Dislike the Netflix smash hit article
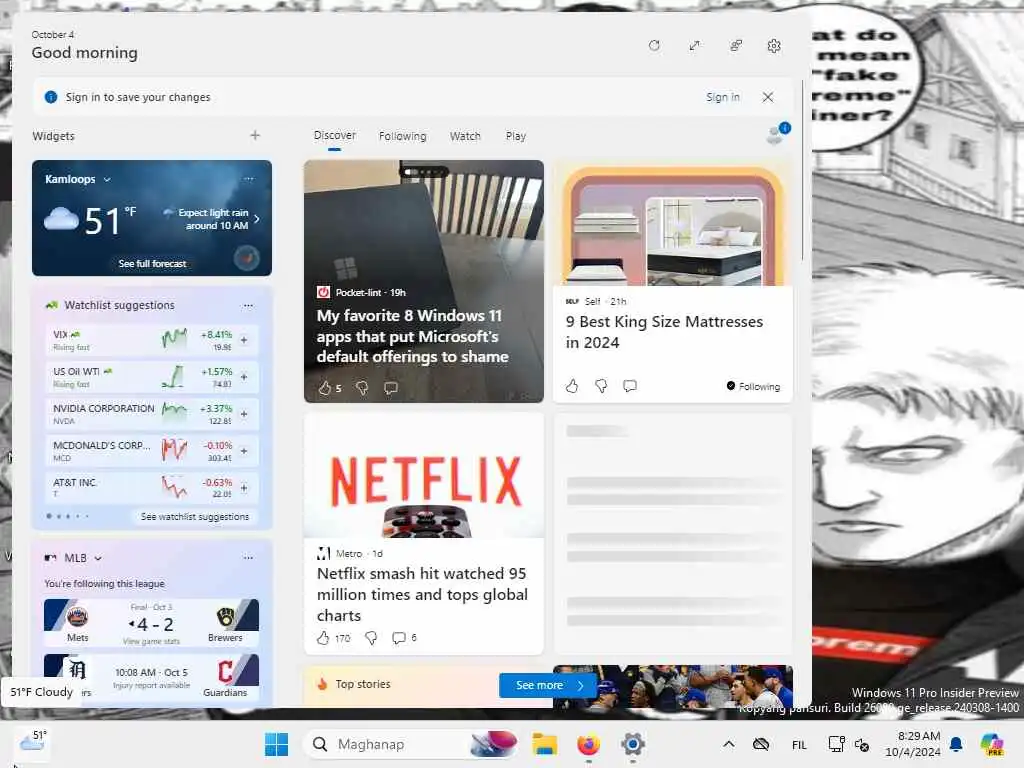 click(x=371, y=638)
